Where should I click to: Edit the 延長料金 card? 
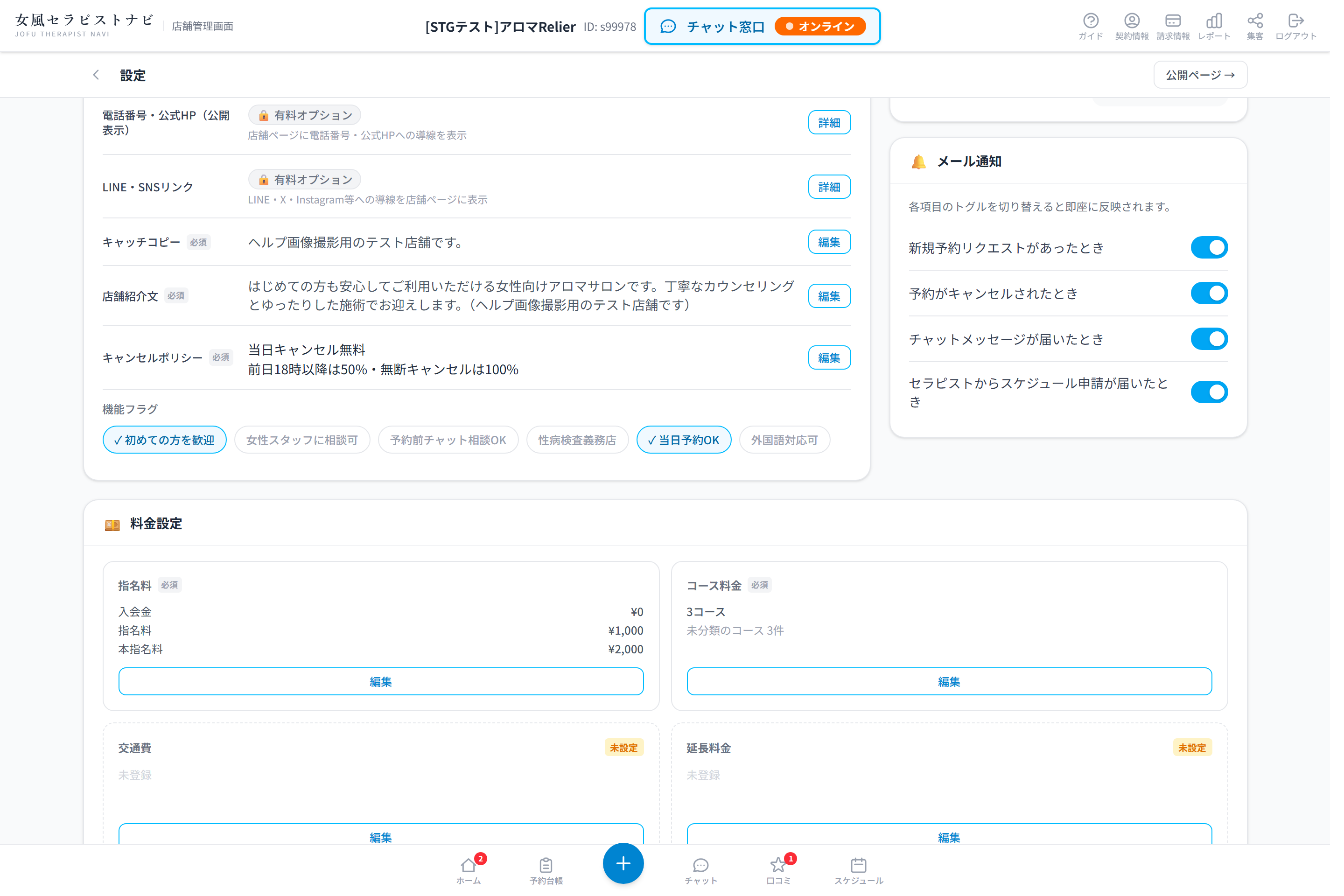coord(959,842)
